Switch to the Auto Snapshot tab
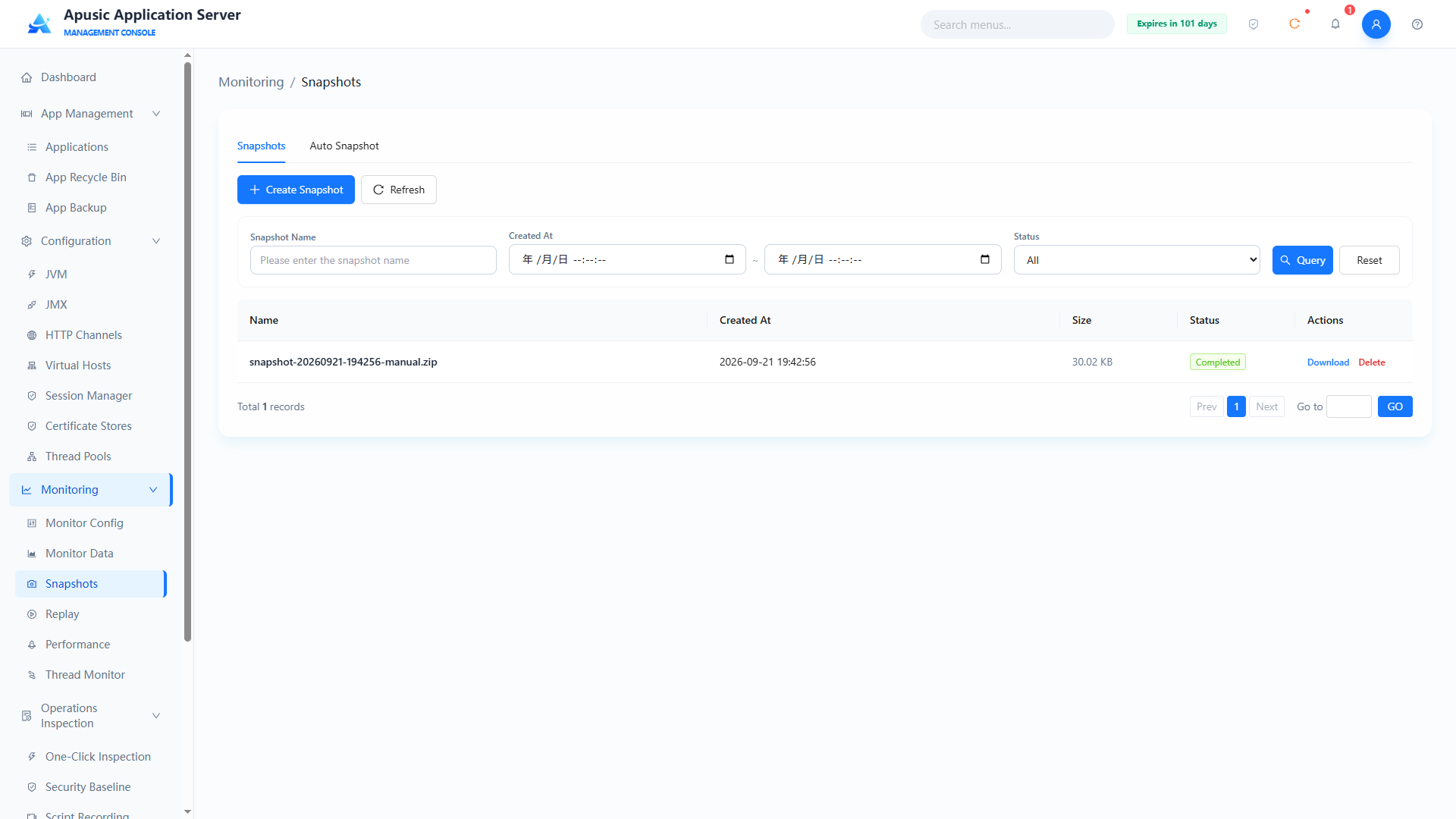1456x819 pixels. 344,146
